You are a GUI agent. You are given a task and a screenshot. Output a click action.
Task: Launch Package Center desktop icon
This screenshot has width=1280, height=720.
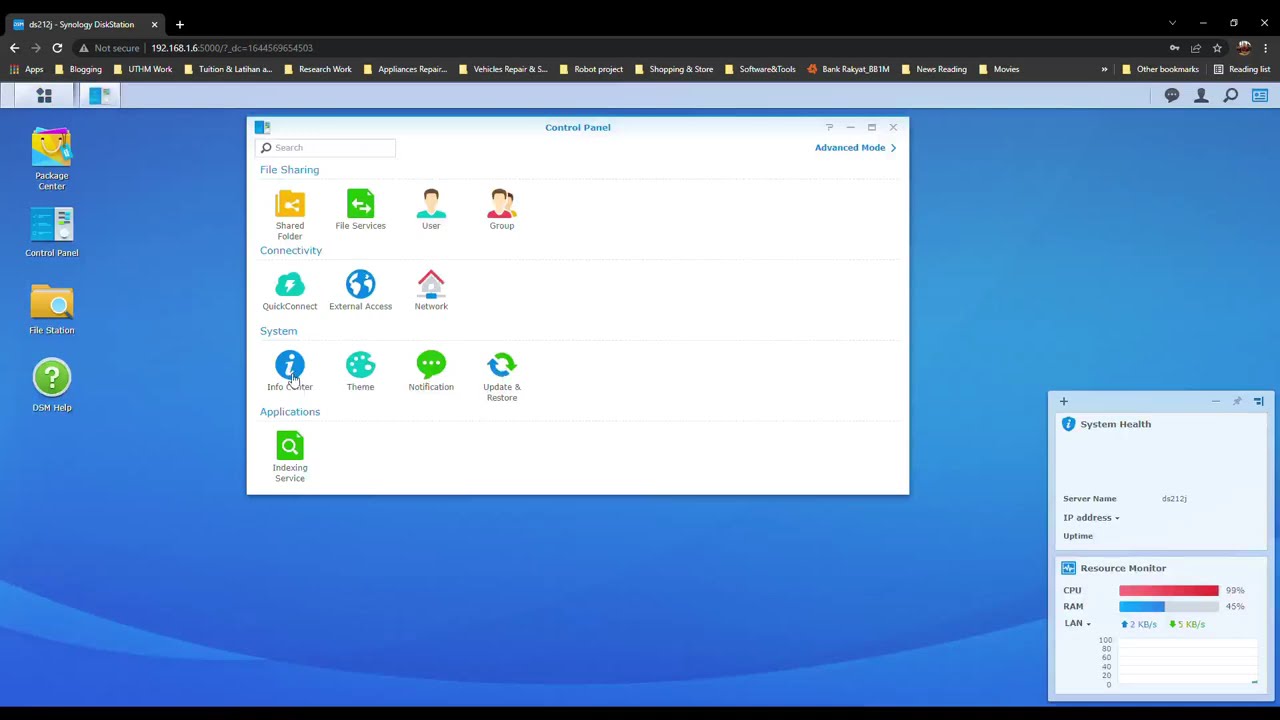52,159
